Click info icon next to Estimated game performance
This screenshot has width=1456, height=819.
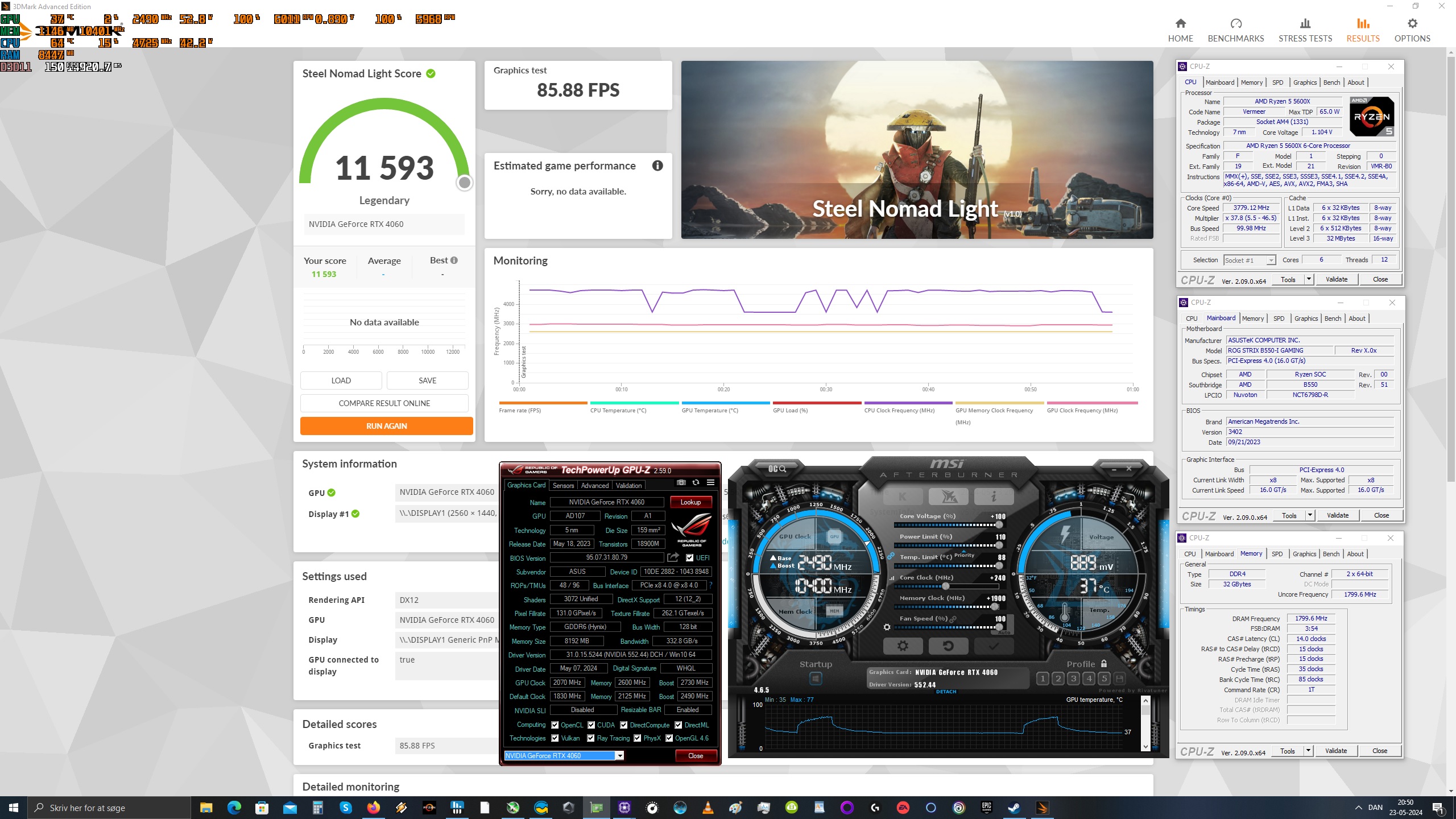tap(657, 166)
